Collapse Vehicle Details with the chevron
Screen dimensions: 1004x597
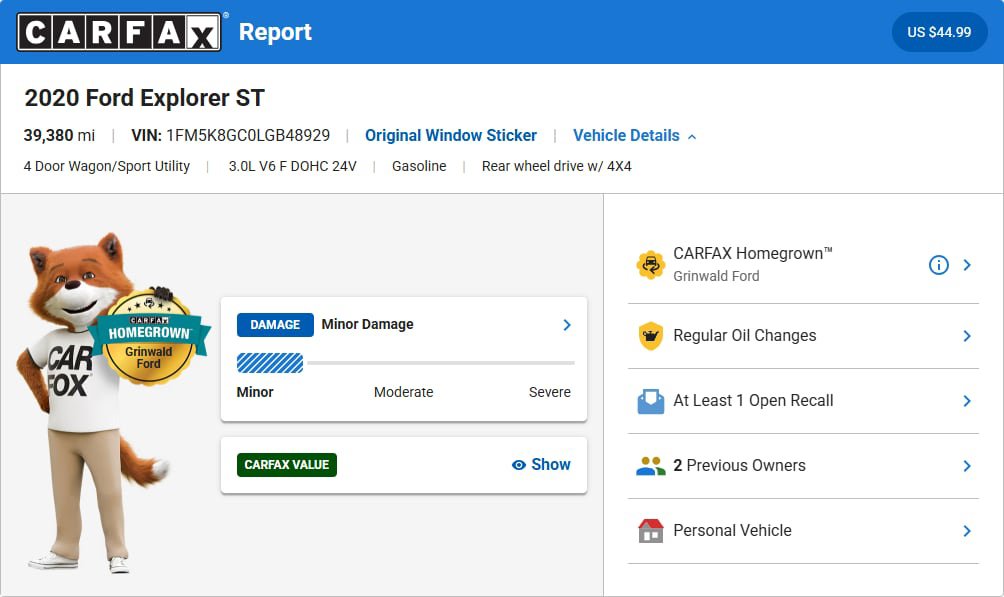tap(692, 136)
